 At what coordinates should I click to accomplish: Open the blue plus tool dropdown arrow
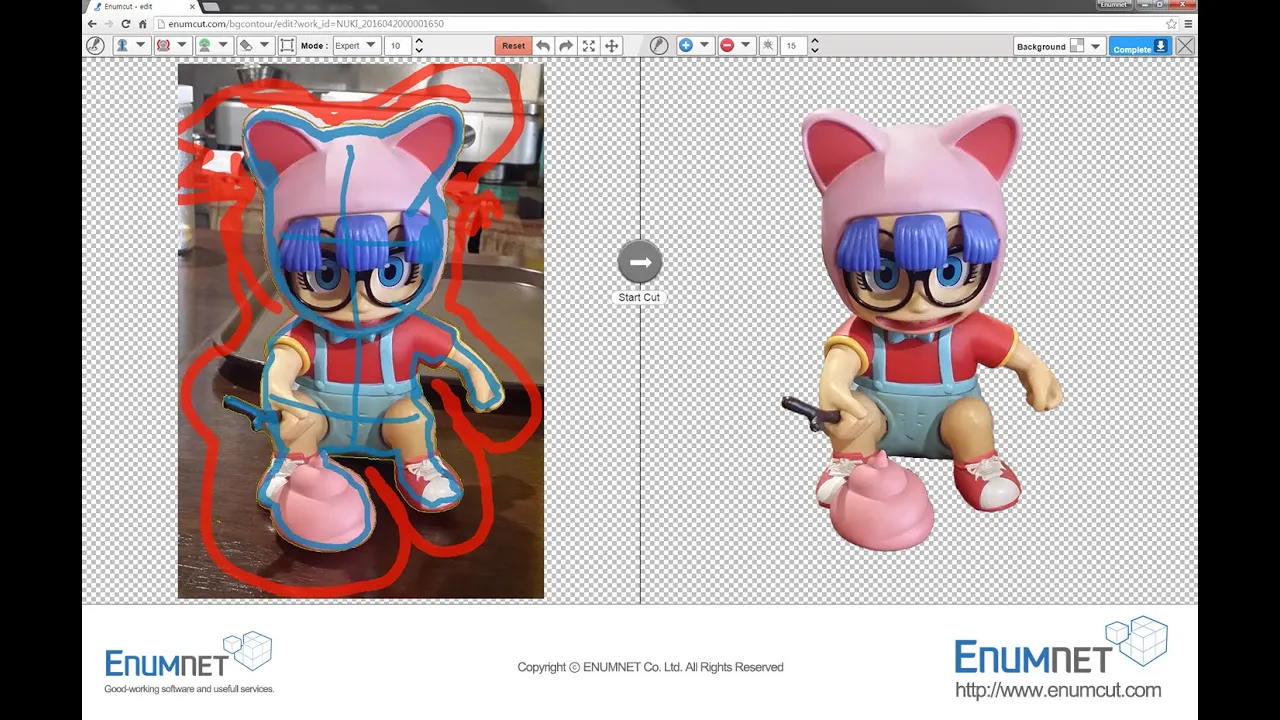coord(704,45)
